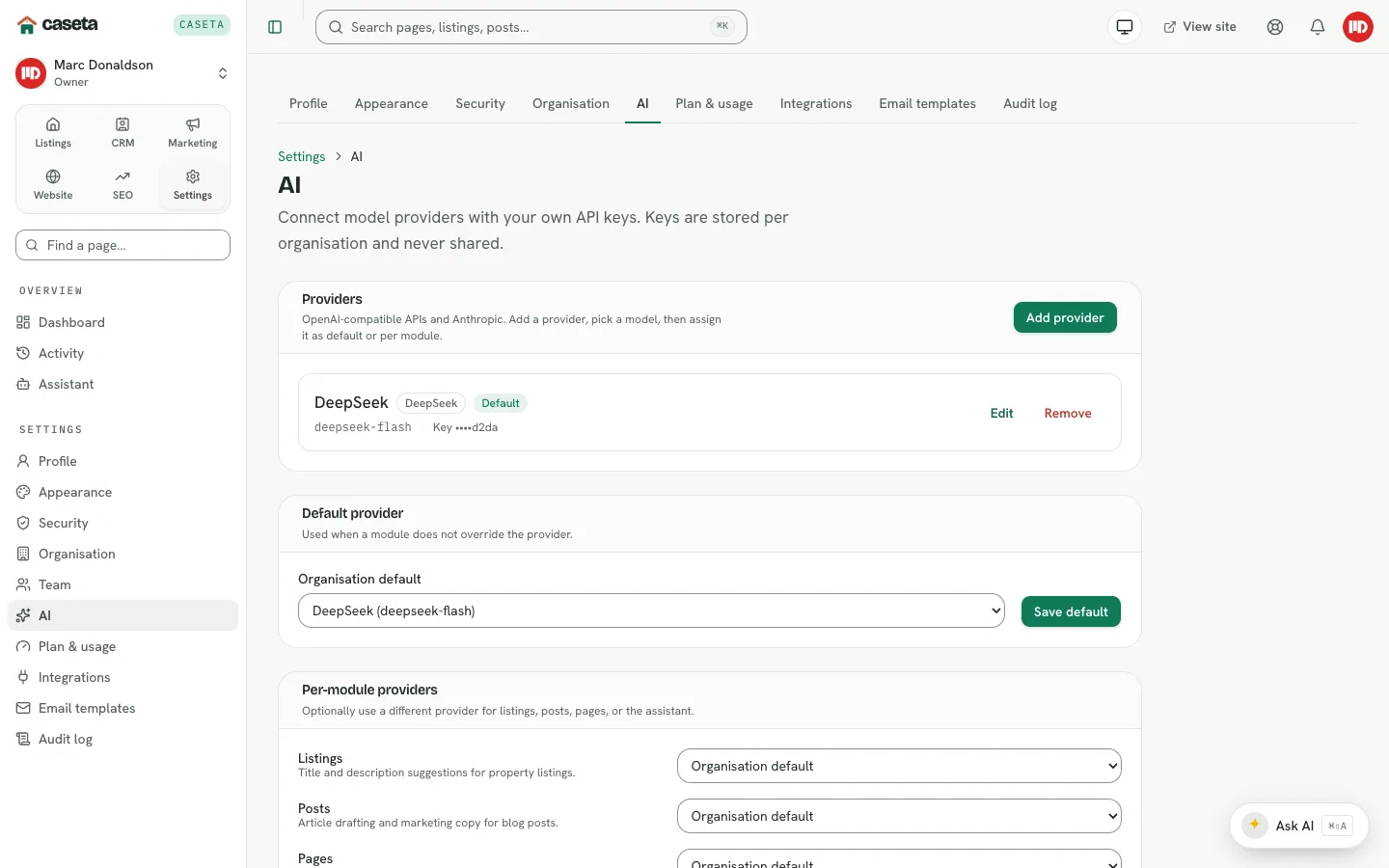Click Save default button

tap(1071, 611)
